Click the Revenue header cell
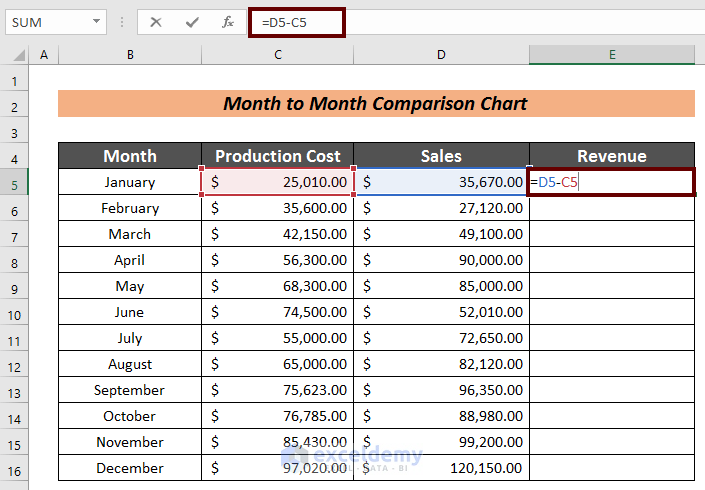Screen dimensions: 705x490 tap(612, 156)
